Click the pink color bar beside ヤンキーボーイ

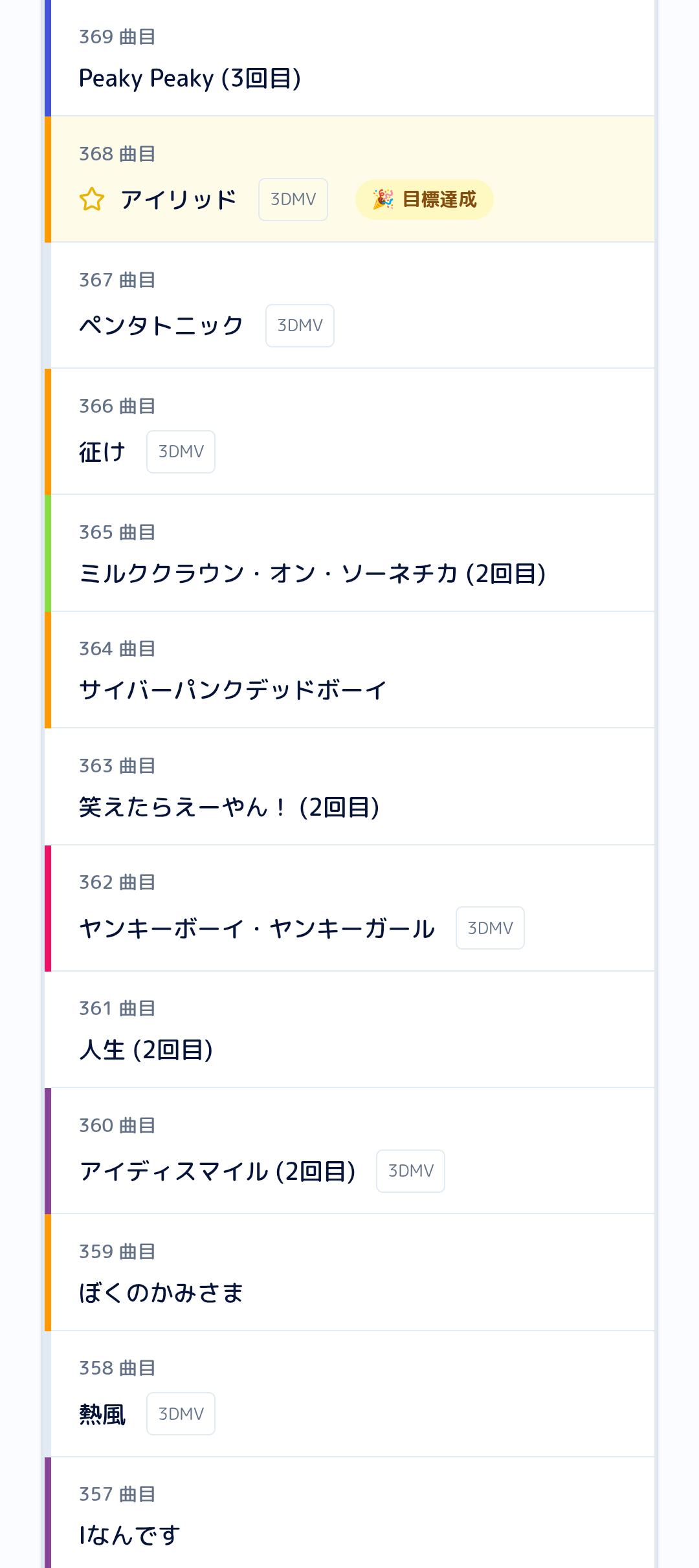pos(48,908)
